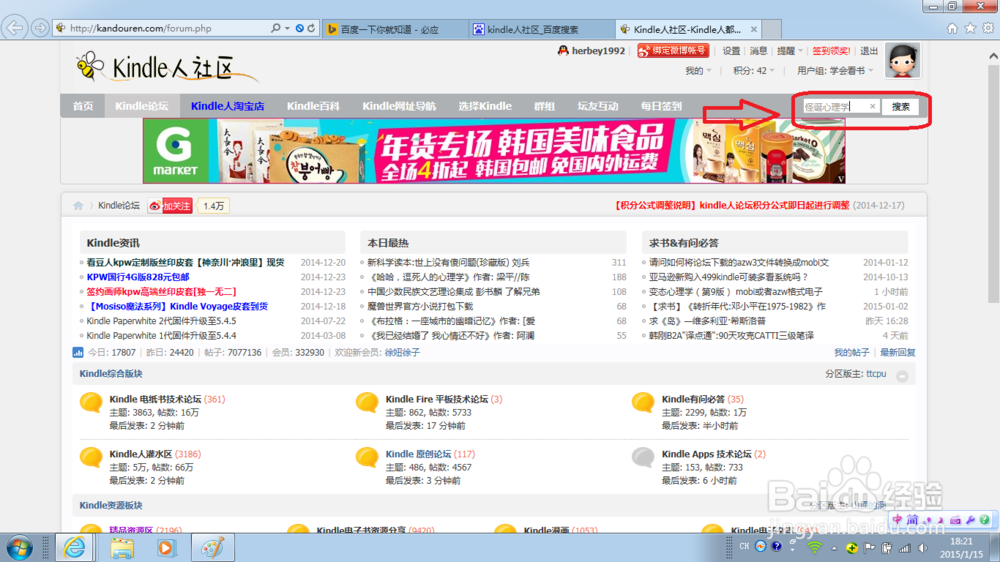1000x562 pixels.
Task: Click the user avatar picture
Action: (902, 60)
